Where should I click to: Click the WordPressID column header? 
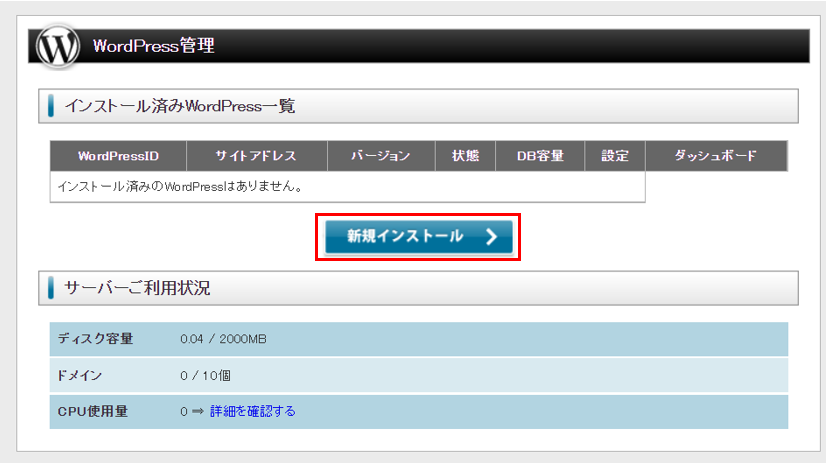[x=118, y=156]
